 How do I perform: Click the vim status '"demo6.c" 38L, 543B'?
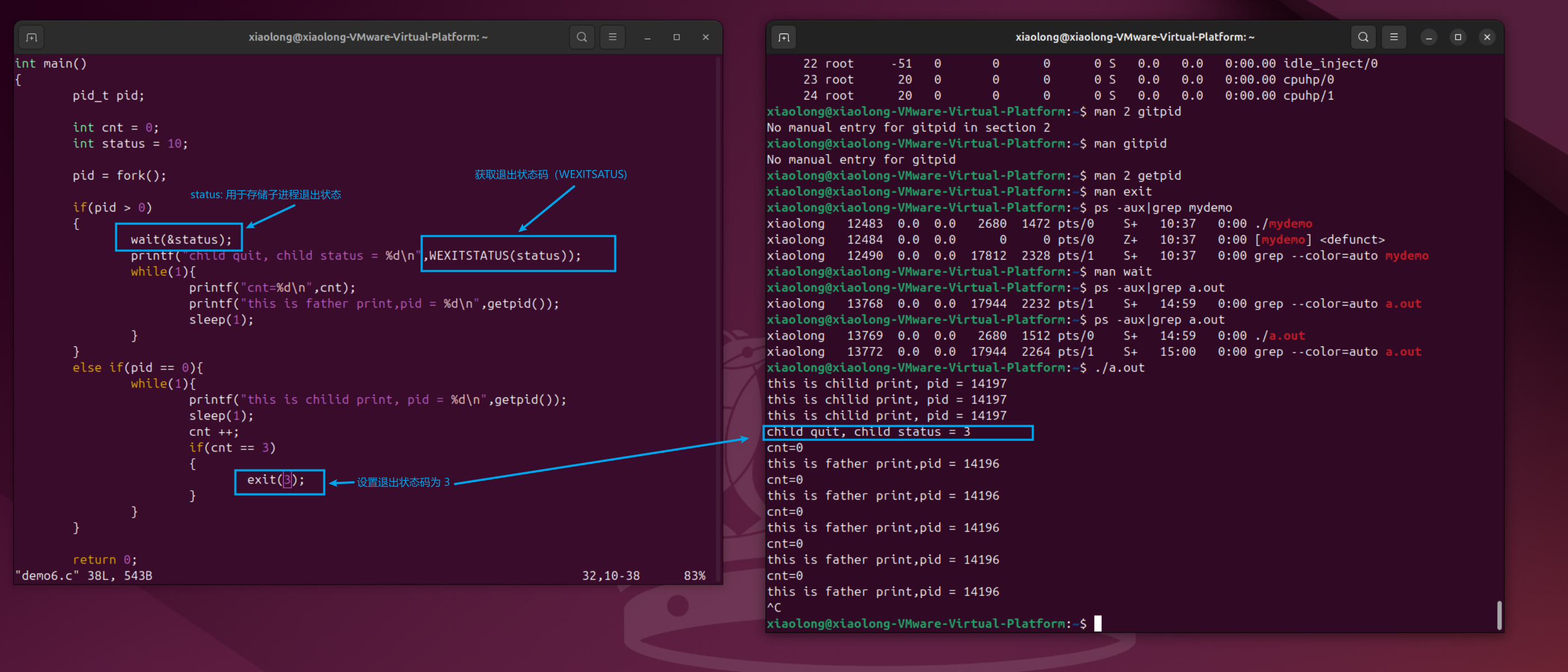[x=83, y=576]
